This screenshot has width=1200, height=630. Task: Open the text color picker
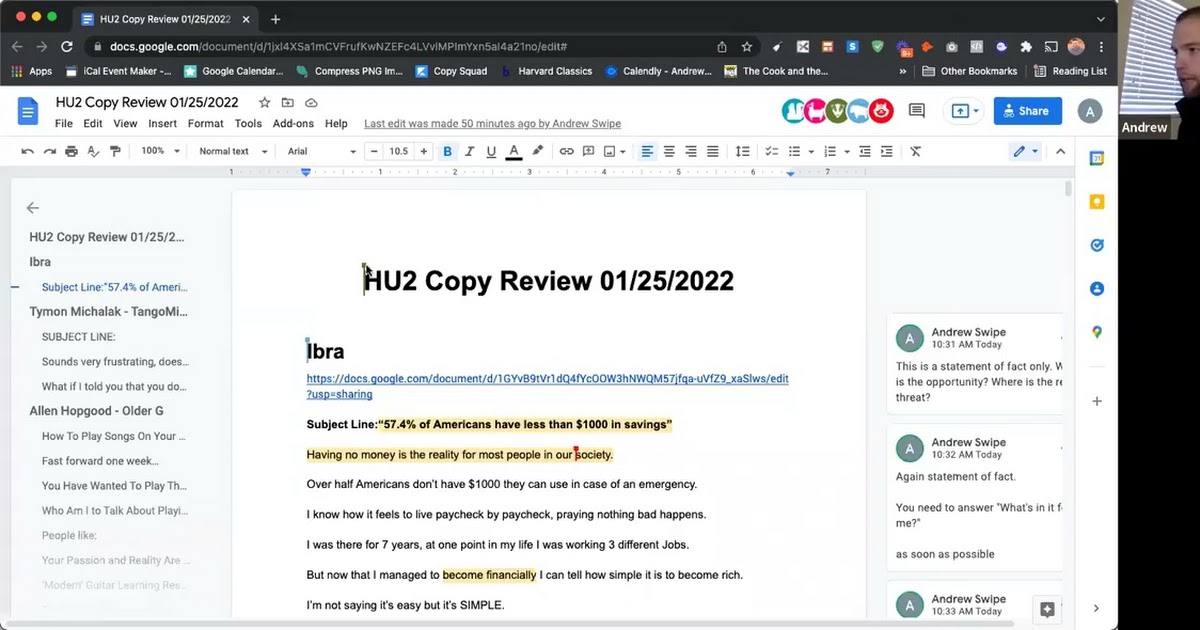coord(514,151)
